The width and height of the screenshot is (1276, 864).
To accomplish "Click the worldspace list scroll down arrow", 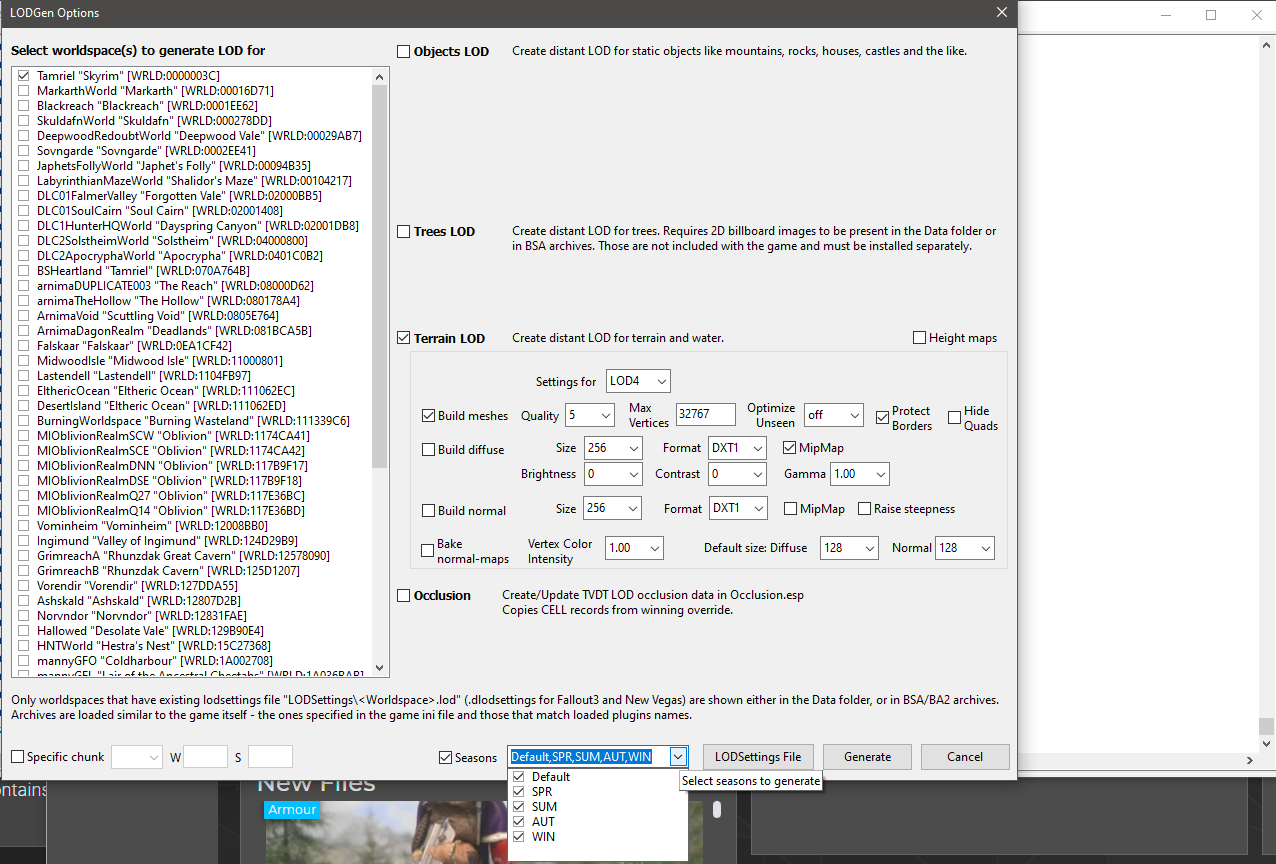I will [x=380, y=667].
